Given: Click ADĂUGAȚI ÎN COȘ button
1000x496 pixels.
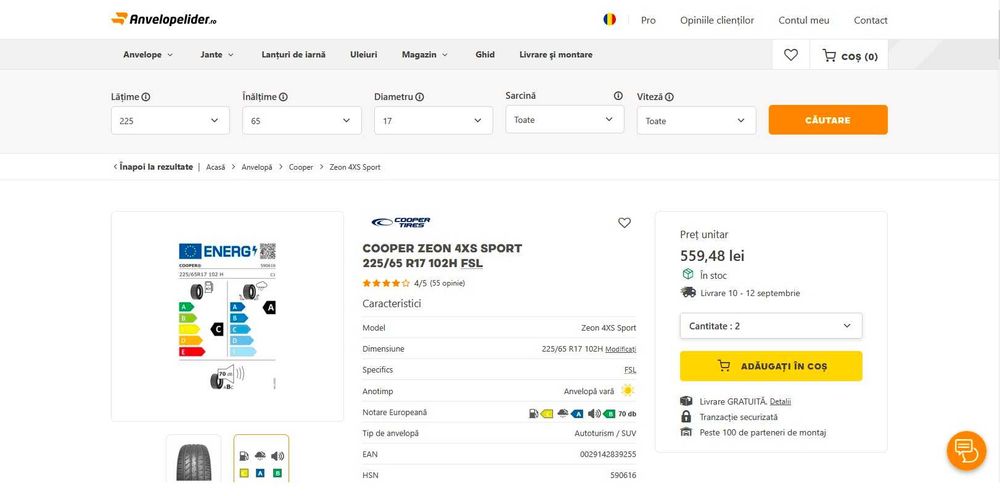Looking at the screenshot, I should (770, 366).
